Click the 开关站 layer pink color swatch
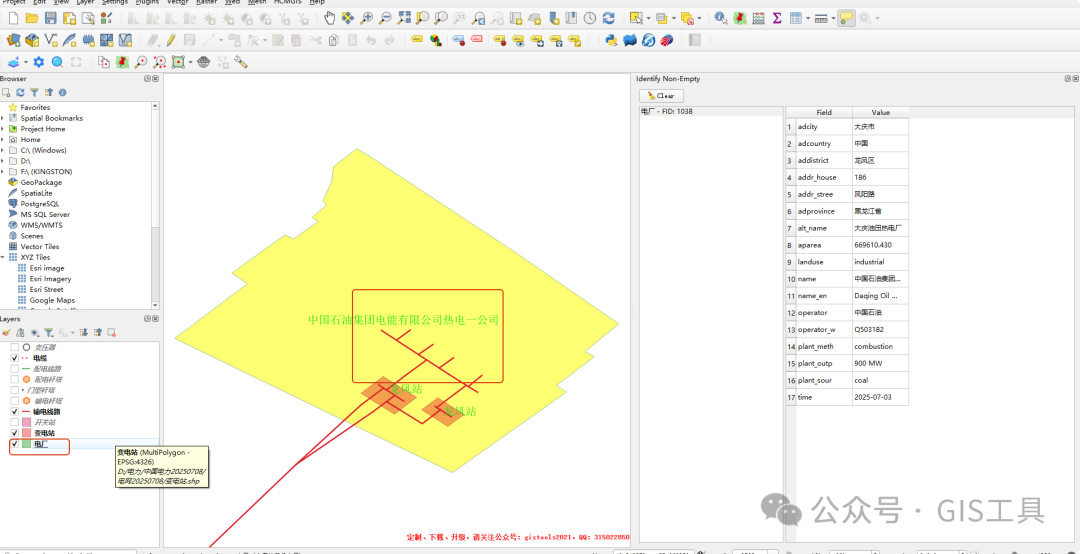This screenshot has width=1080, height=554. tap(27, 422)
